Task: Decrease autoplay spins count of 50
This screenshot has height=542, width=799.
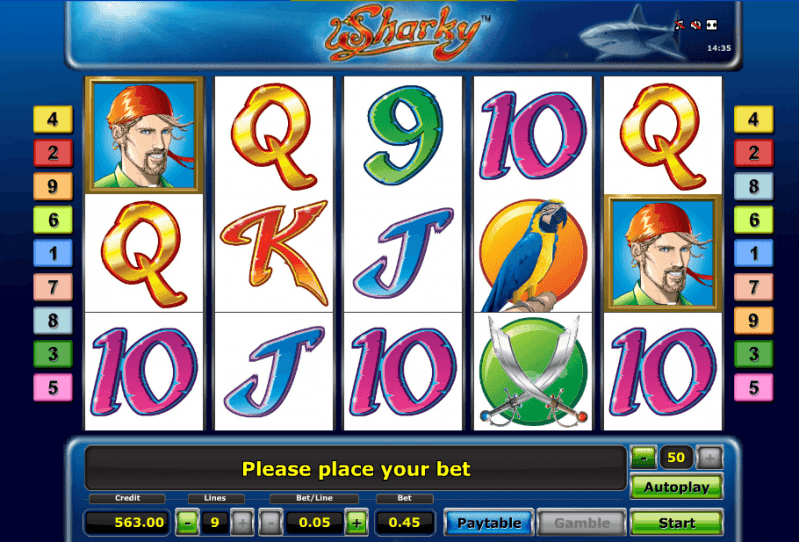Action: (x=644, y=458)
